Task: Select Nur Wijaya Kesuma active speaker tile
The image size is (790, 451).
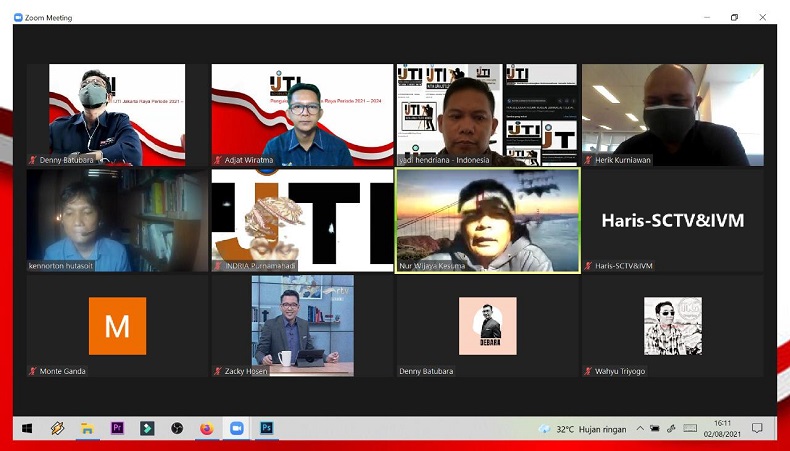Action: point(487,220)
